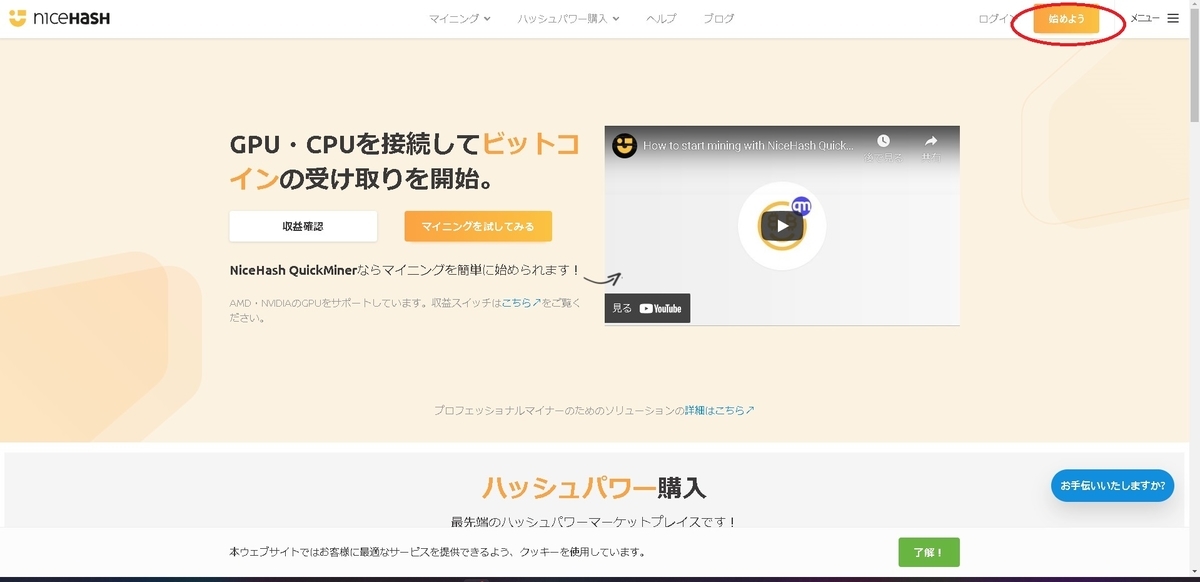Open the ヘルプ menu item
Image resolution: width=1200 pixels, height=582 pixels.
(662, 17)
